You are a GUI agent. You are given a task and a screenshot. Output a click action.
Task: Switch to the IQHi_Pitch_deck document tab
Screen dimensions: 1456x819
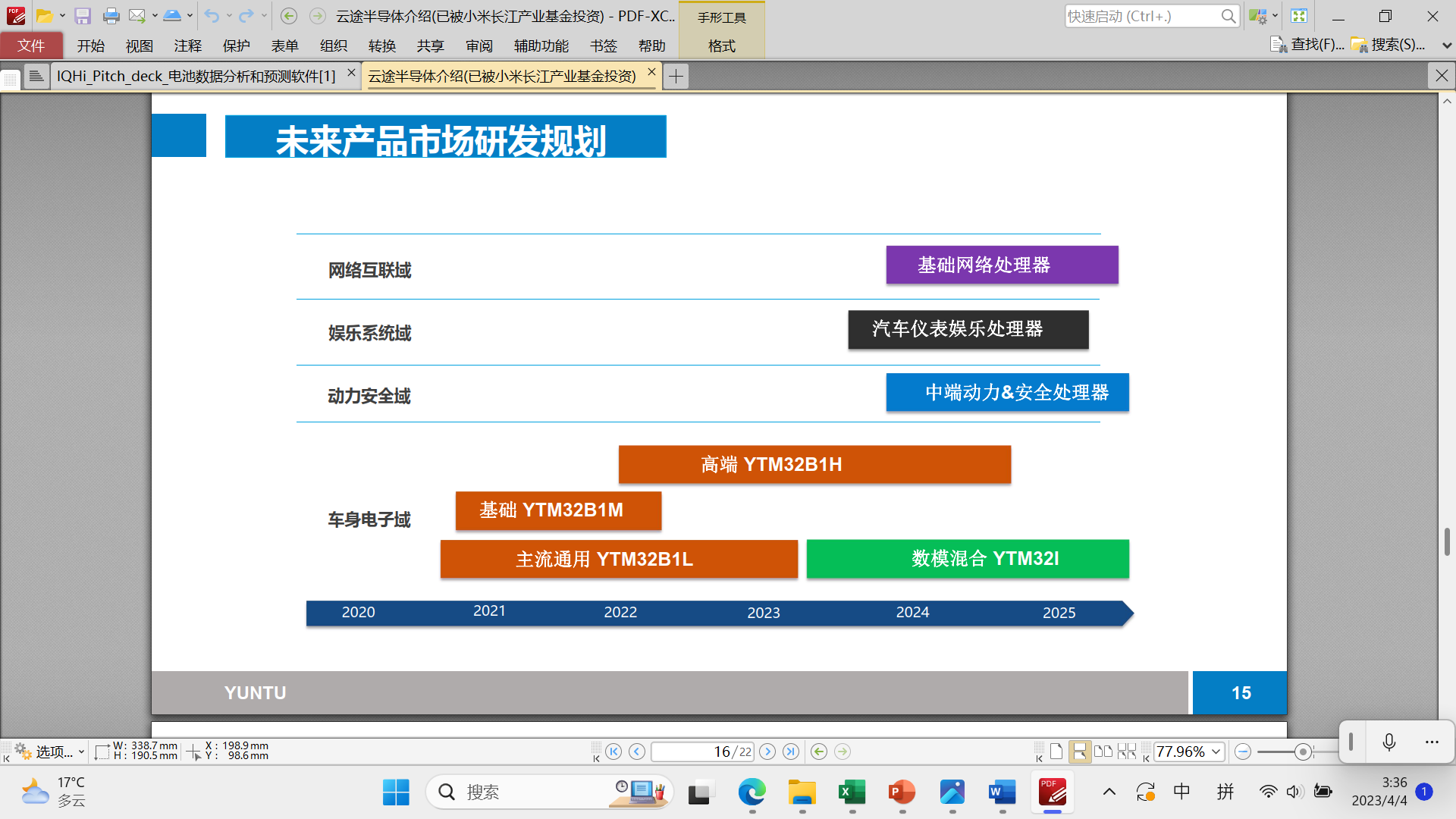(196, 76)
